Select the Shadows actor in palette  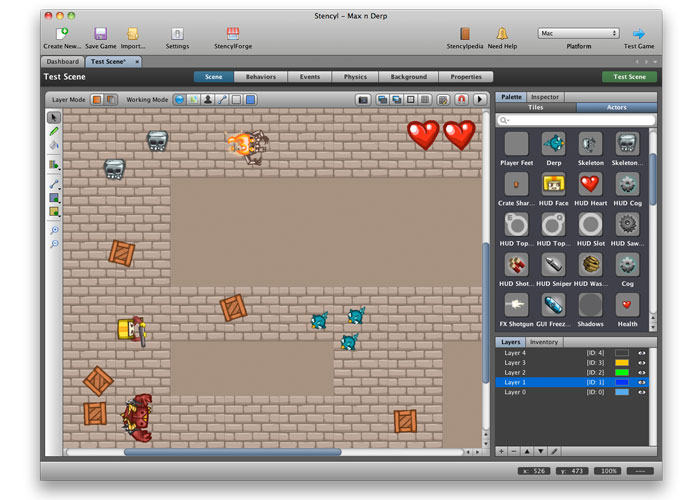point(590,304)
